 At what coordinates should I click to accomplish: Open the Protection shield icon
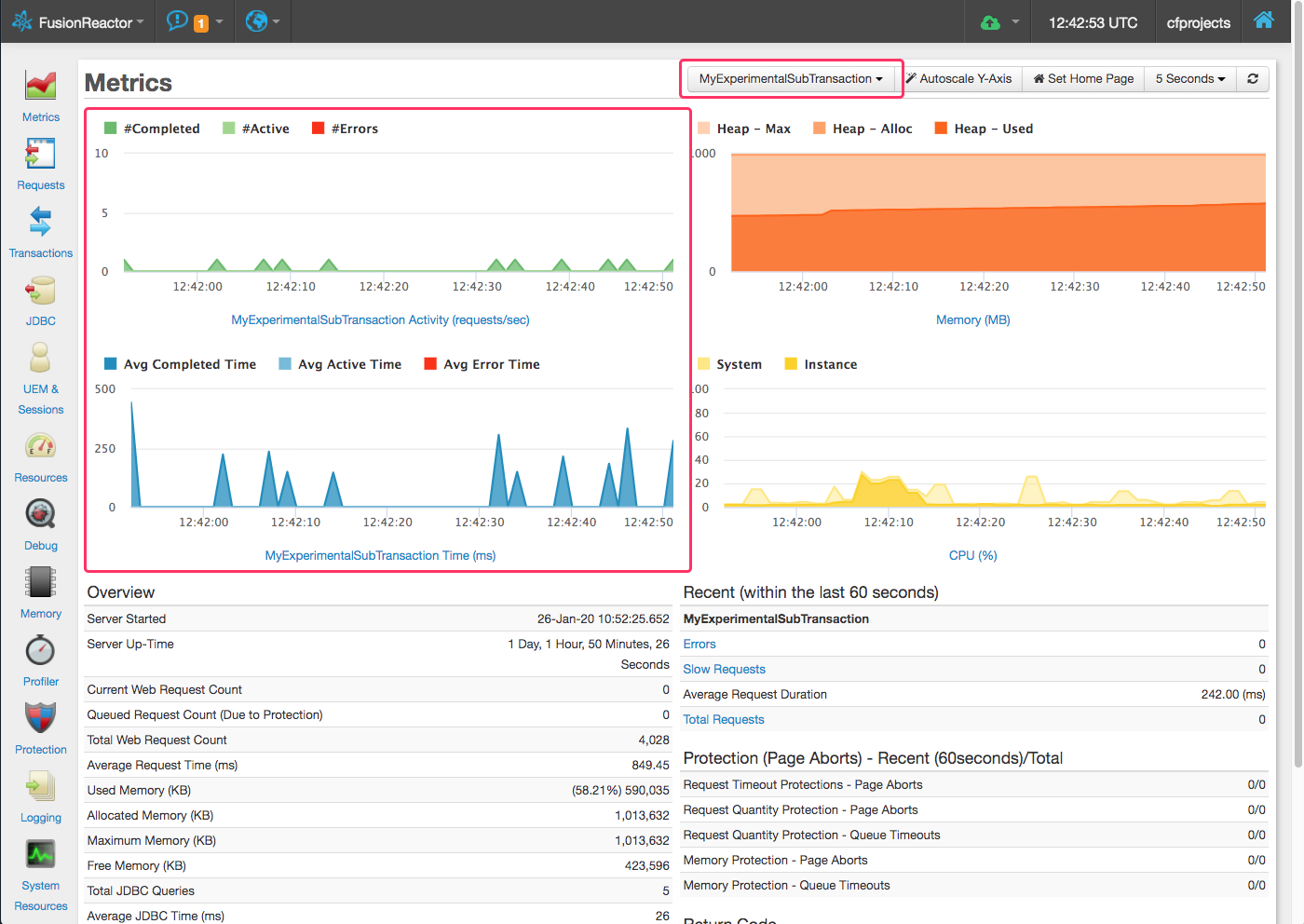coord(40,718)
